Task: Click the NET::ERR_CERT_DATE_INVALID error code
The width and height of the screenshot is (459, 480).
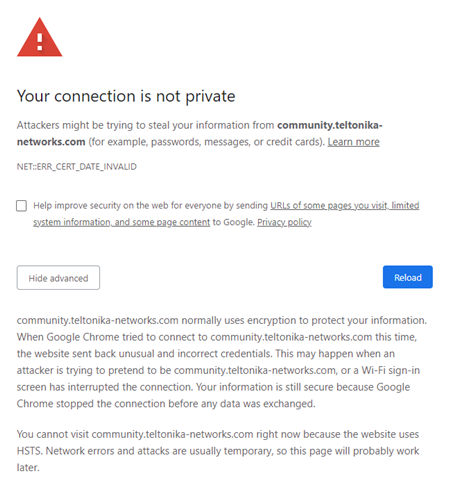Action: [77, 167]
